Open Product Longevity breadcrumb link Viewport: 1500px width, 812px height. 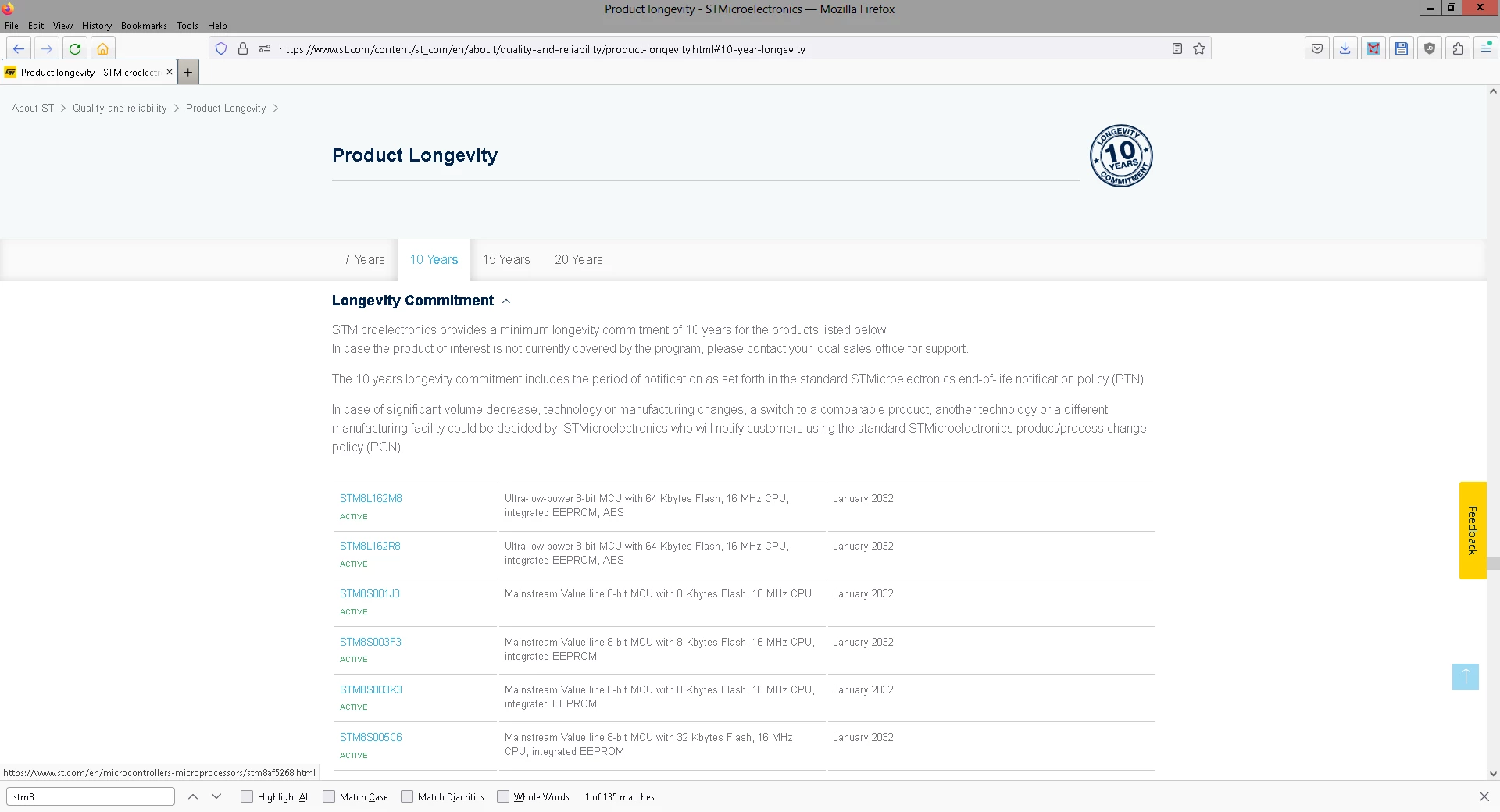tap(226, 109)
